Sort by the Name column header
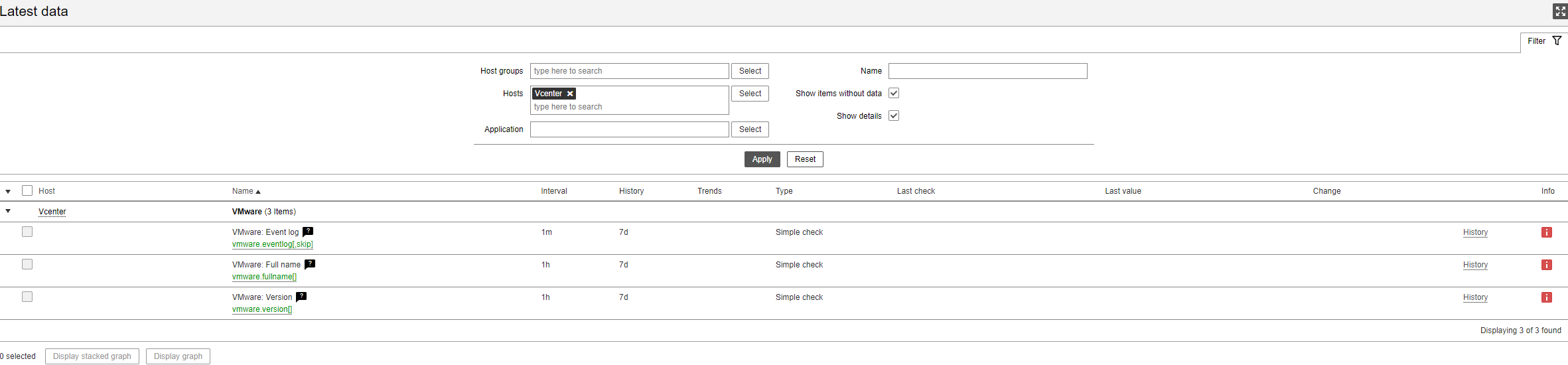Image resolution: width=1568 pixels, height=365 pixels. (243, 191)
